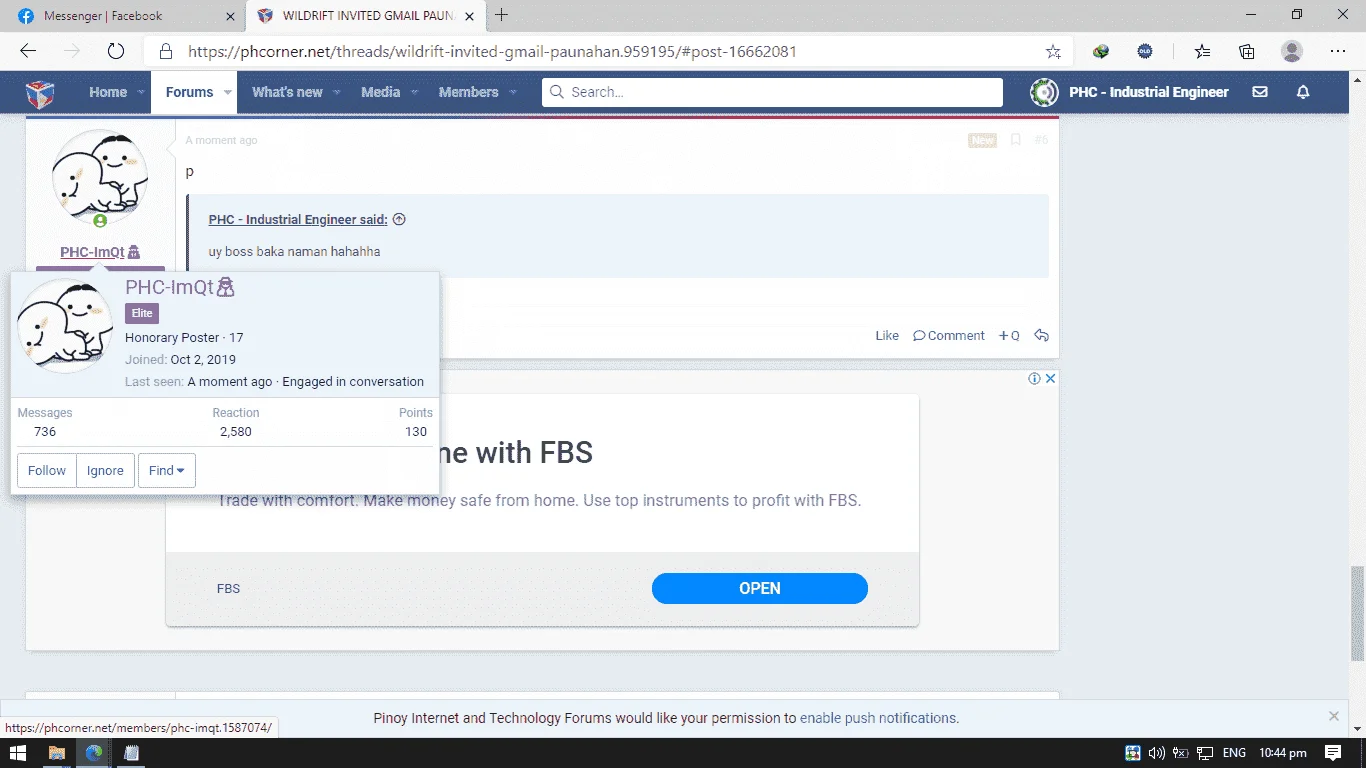Screen dimensions: 1366x768
Task: Reload the current page
Action: (115, 51)
